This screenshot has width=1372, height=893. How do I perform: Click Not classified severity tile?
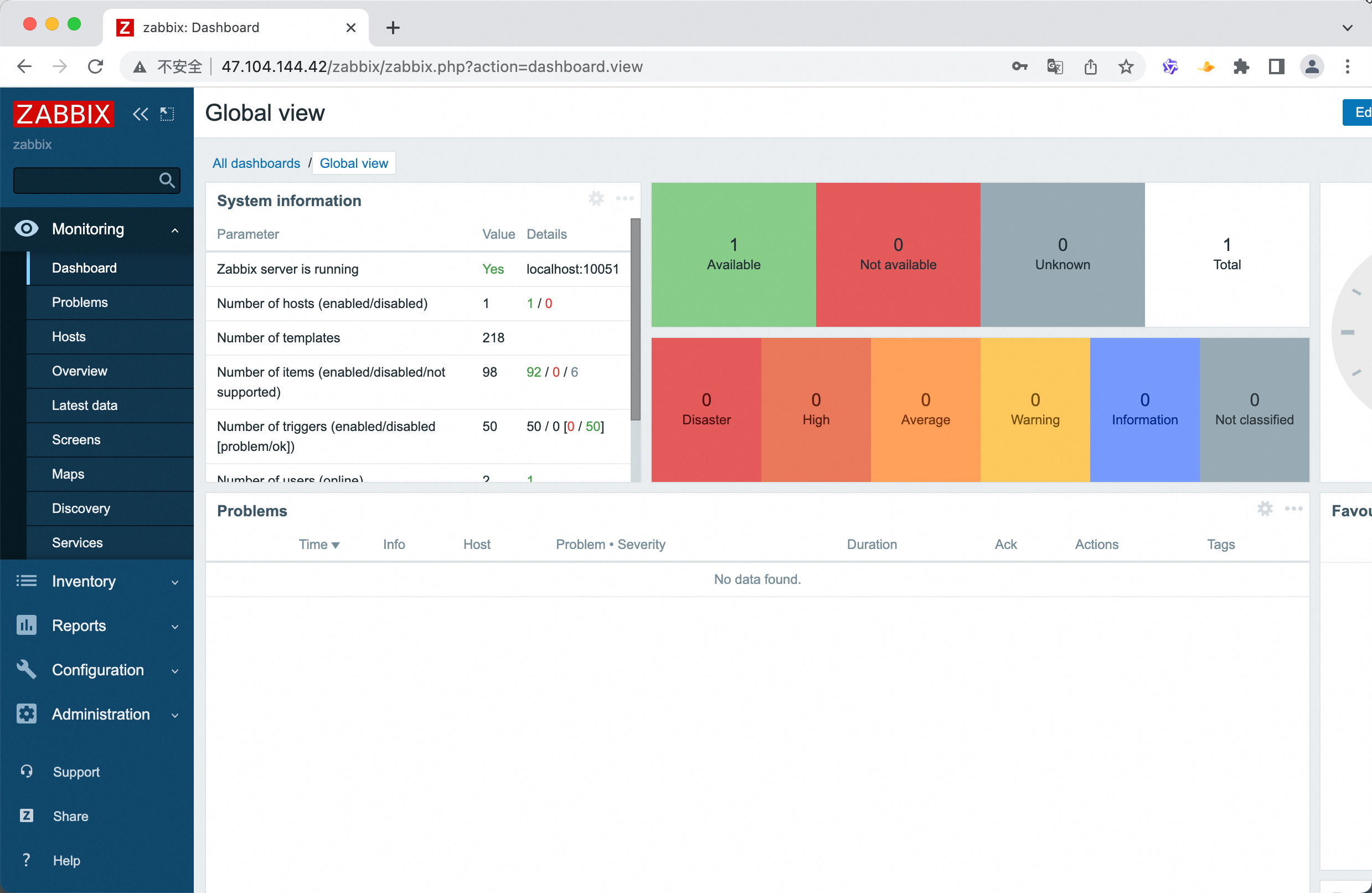[x=1255, y=409]
